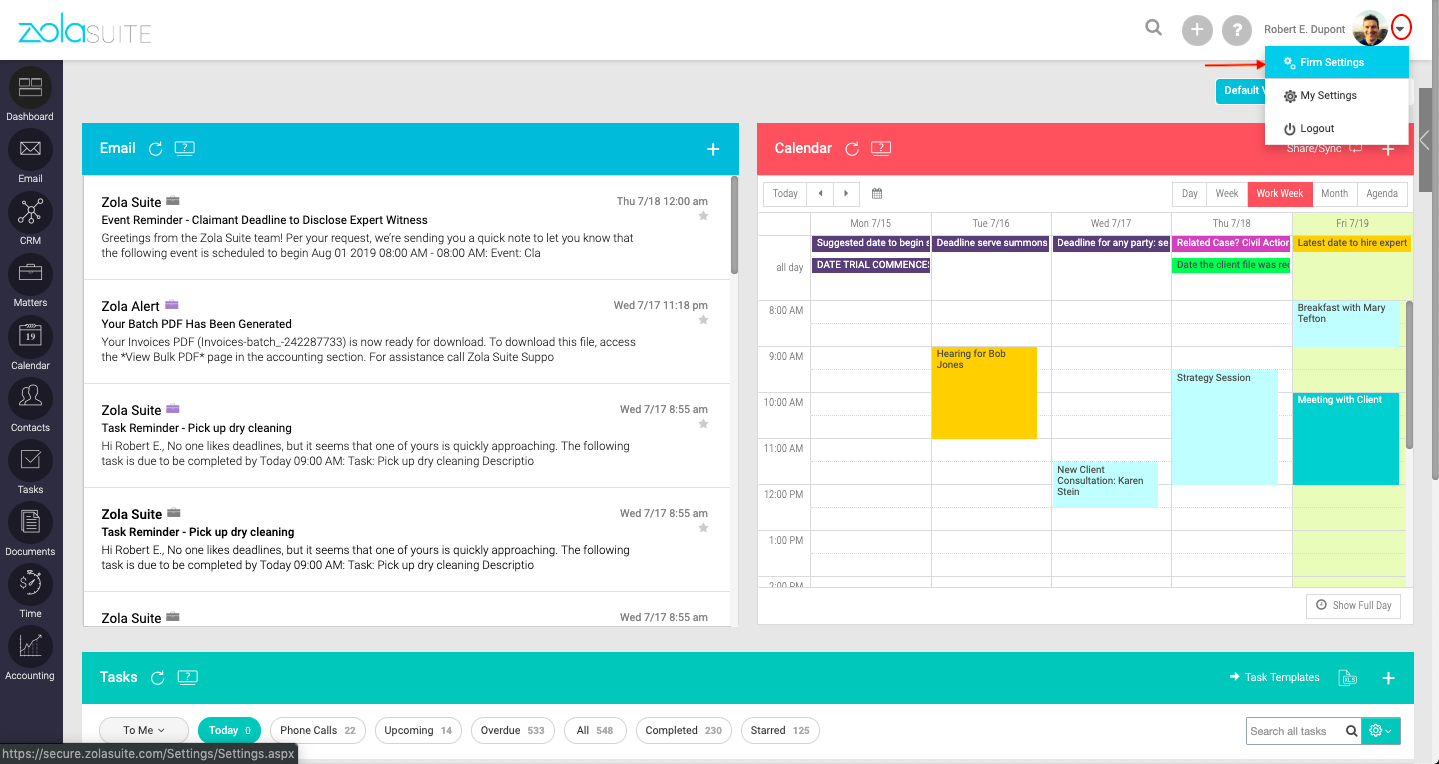Open Meeting with Client event
This screenshot has height=764, width=1439.
[x=1345, y=439]
